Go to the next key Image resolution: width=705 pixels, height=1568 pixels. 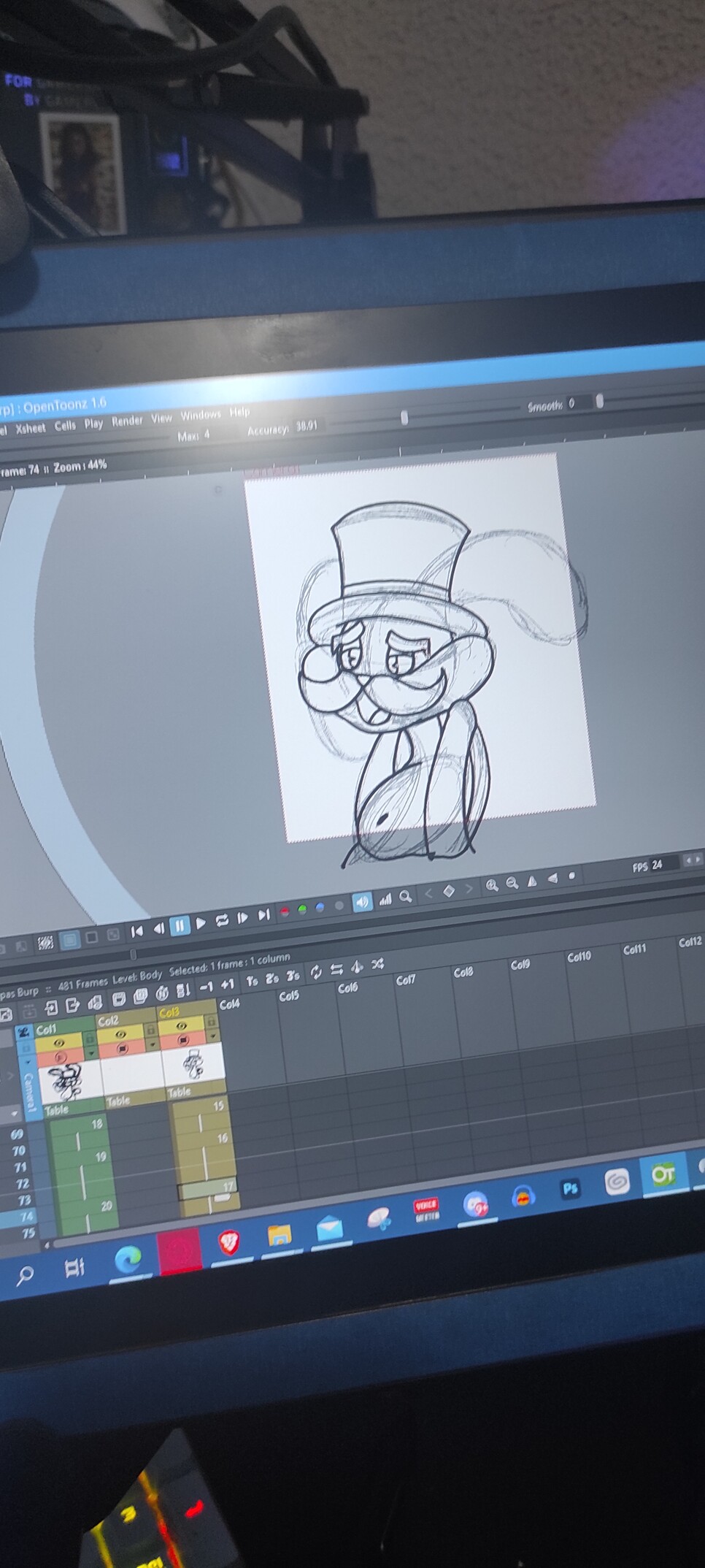(469, 888)
